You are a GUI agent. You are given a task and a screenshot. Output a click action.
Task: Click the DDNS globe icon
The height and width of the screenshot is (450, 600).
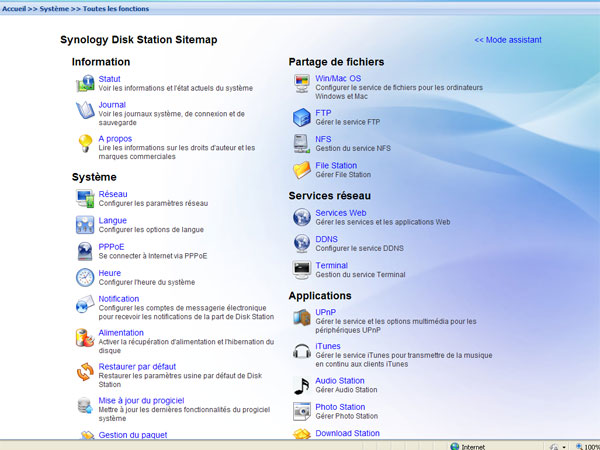302,243
